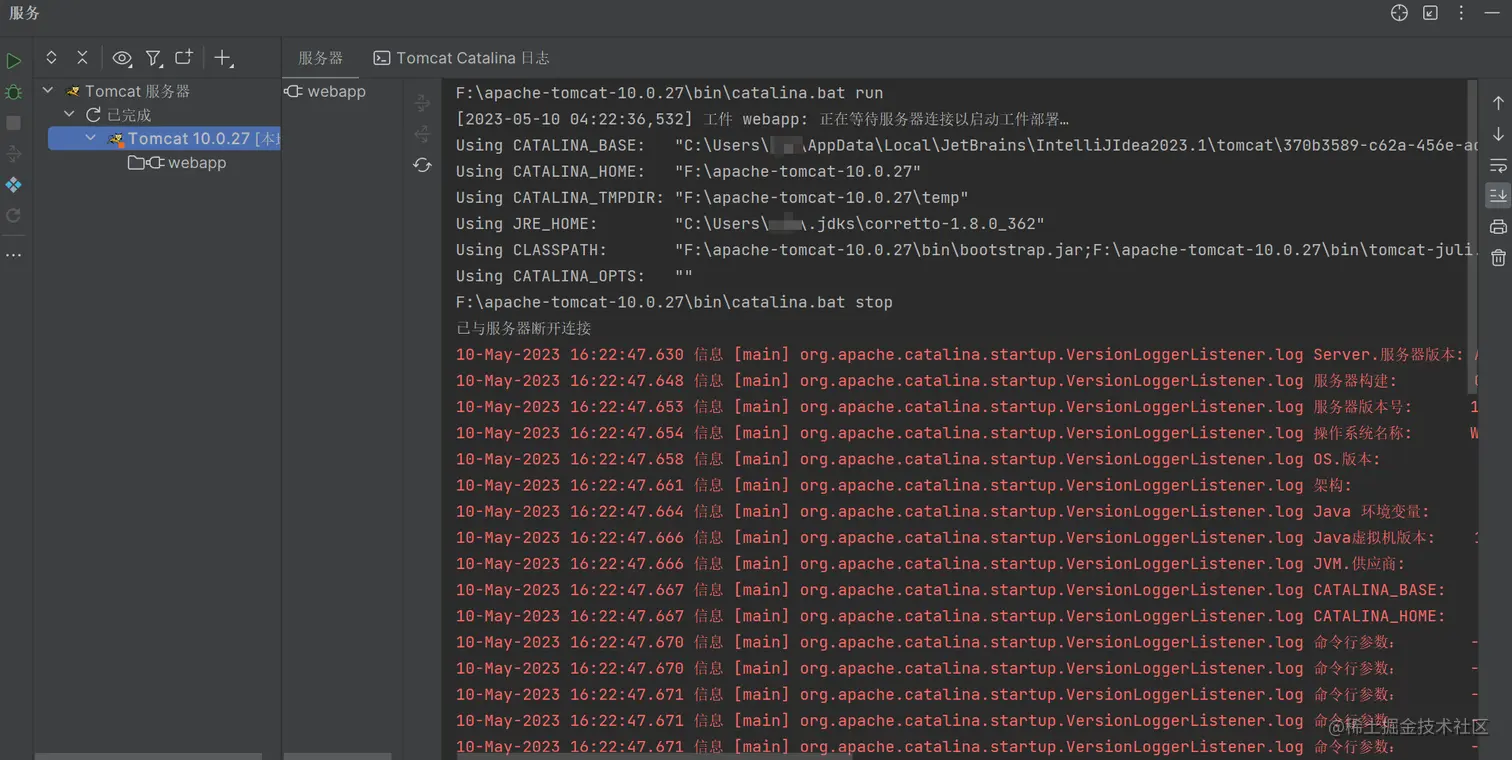Open the Tomcat Catalina 日志 tab
This screenshot has height=760, width=1512.
[462, 58]
